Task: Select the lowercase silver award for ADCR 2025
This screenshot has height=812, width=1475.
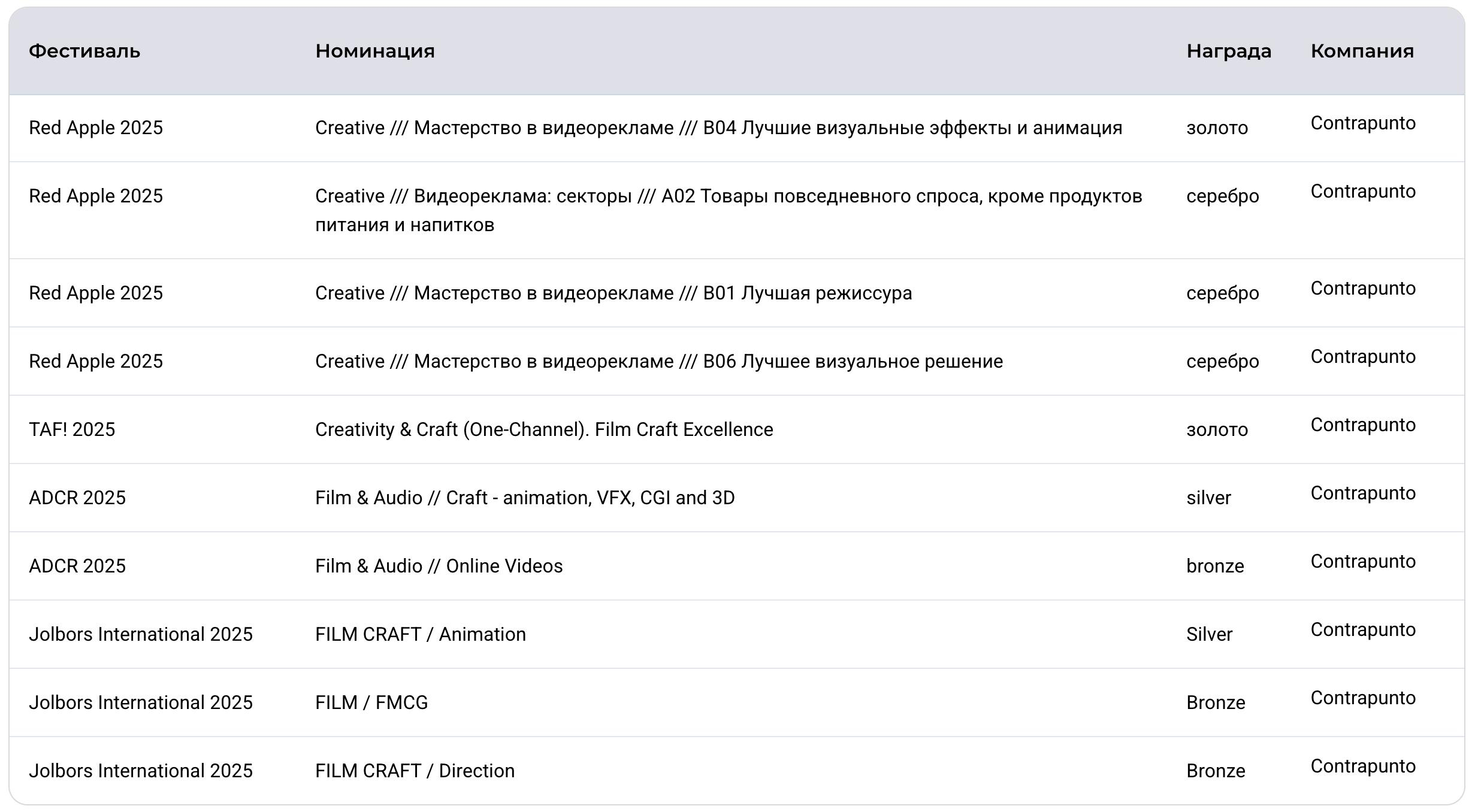Action: [1208, 498]
